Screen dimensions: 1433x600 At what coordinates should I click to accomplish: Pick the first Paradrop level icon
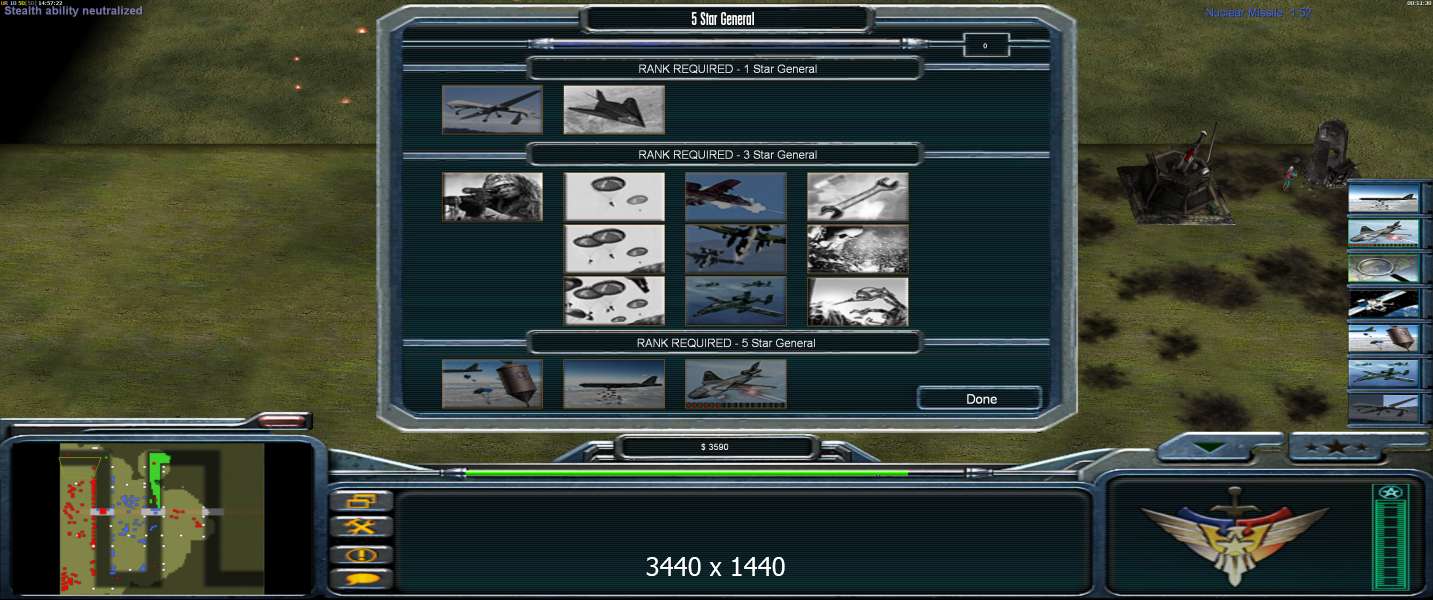614,197
